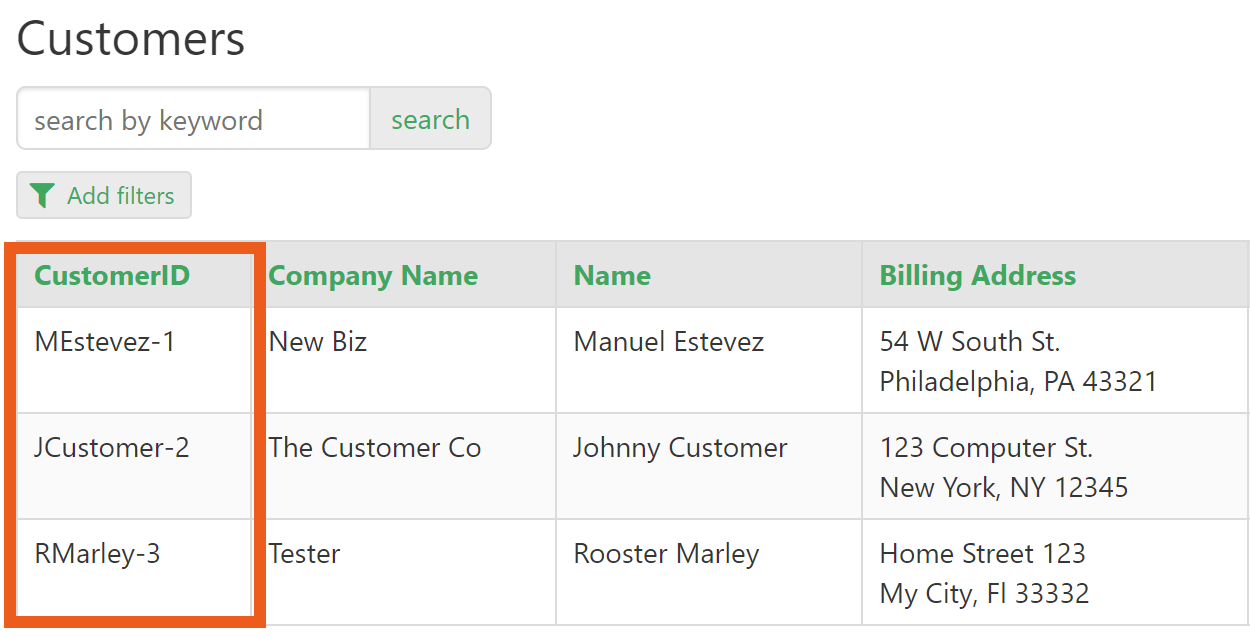Click the Add filters button
Screen dimensions: 1250x637
[x=104, y=196]
